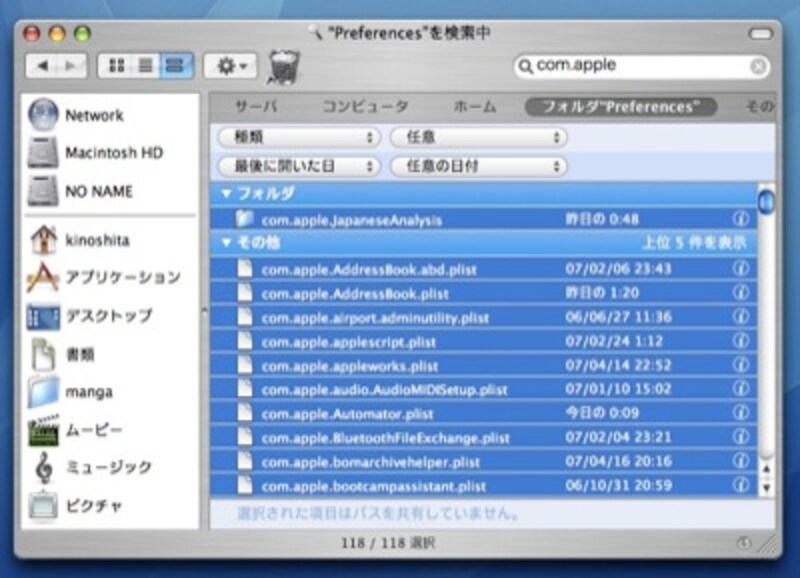Select com.apple.applescript.plist
This screenshot has height=578, width=800.
[x=483, y=341]
